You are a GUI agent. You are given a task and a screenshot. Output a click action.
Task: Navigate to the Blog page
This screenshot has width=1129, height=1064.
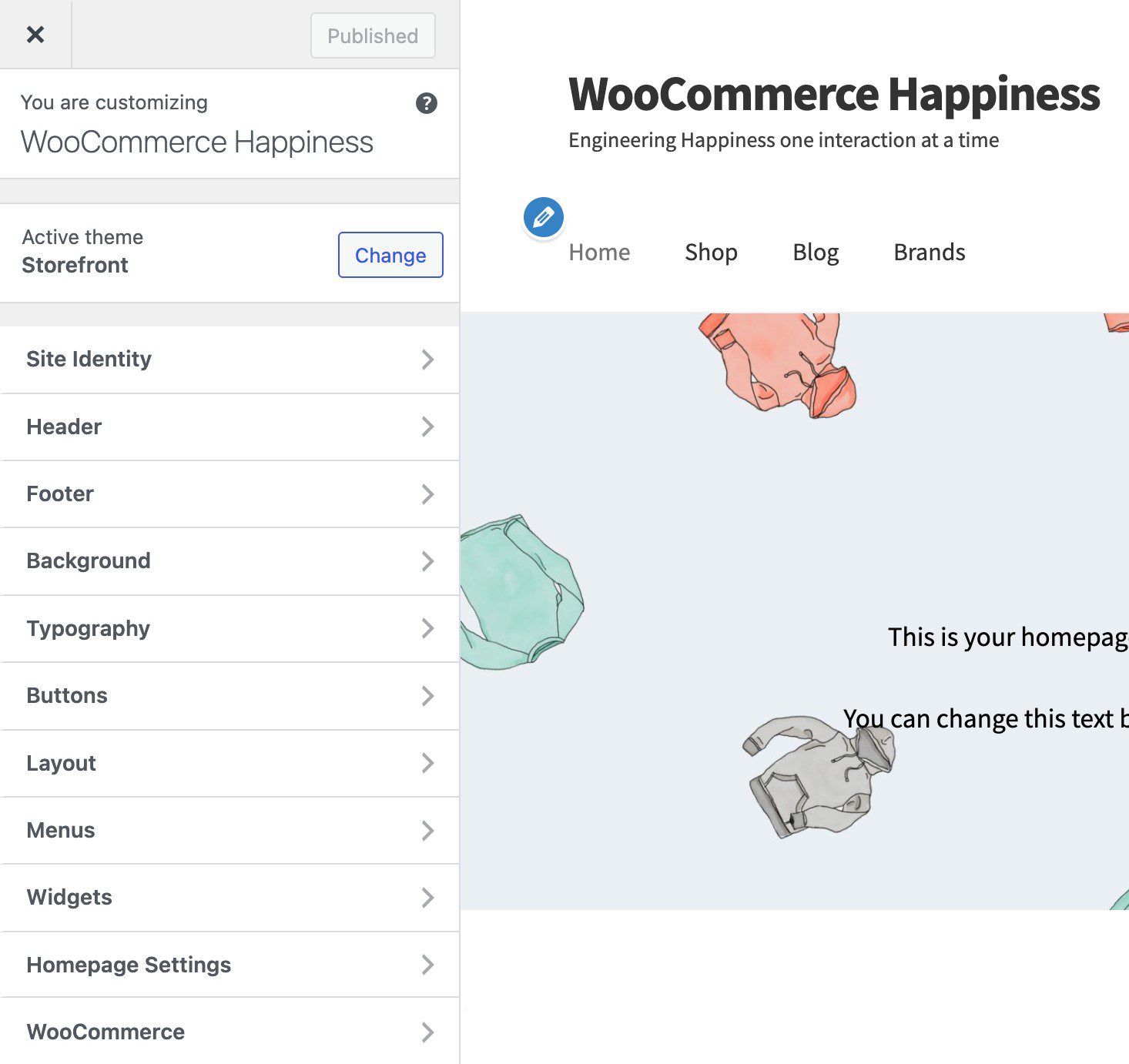click(x=816, y=252)
